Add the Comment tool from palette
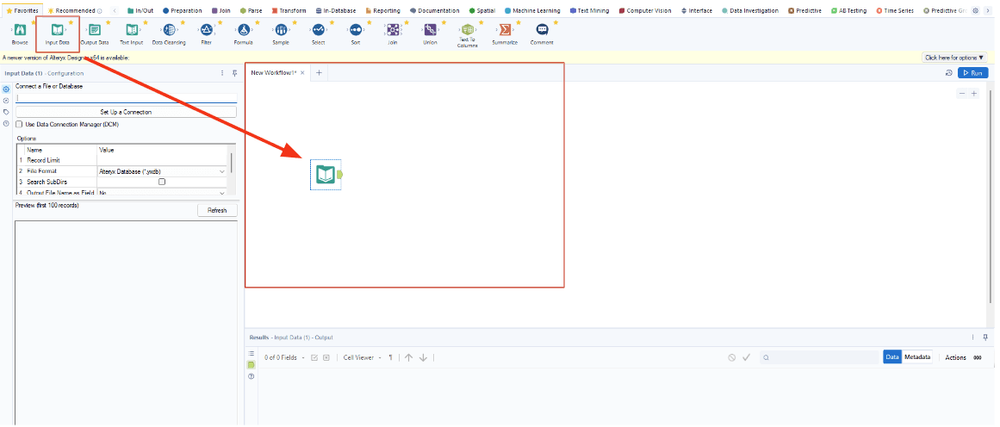1000x427 pixels. pos(542,31)
